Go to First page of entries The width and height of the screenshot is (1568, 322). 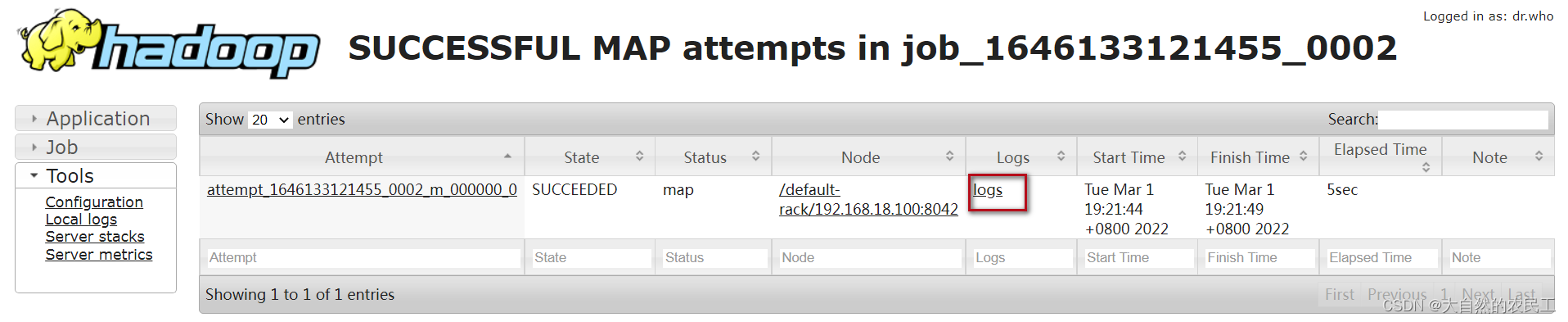tap(1340, 294)
